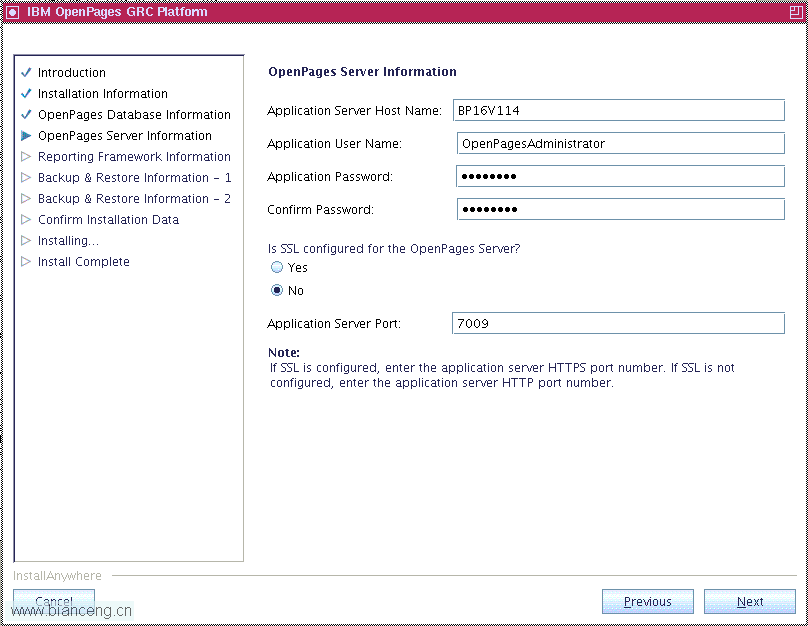Edit the Application Server Port field
Image resolution: width=808 pixels, height=626 pixels.
(x=618, y=323)
